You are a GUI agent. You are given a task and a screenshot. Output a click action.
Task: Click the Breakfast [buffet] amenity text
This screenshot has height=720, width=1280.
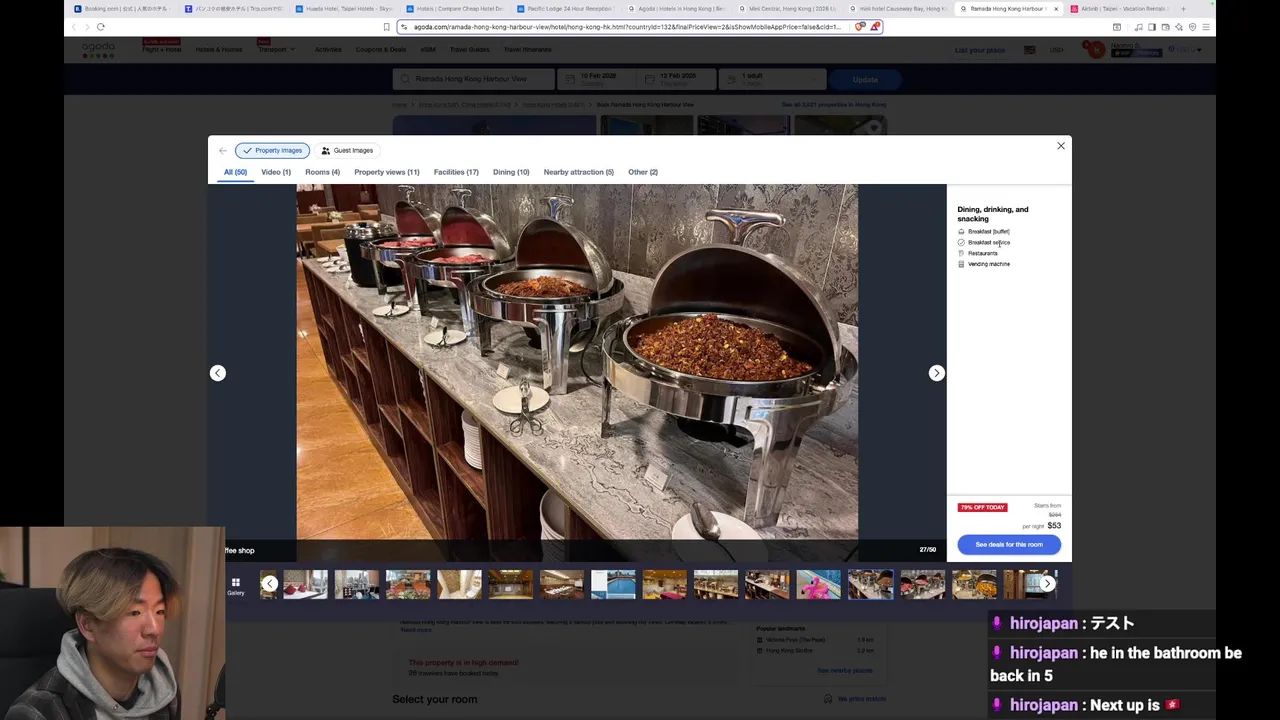pos(988,232)
